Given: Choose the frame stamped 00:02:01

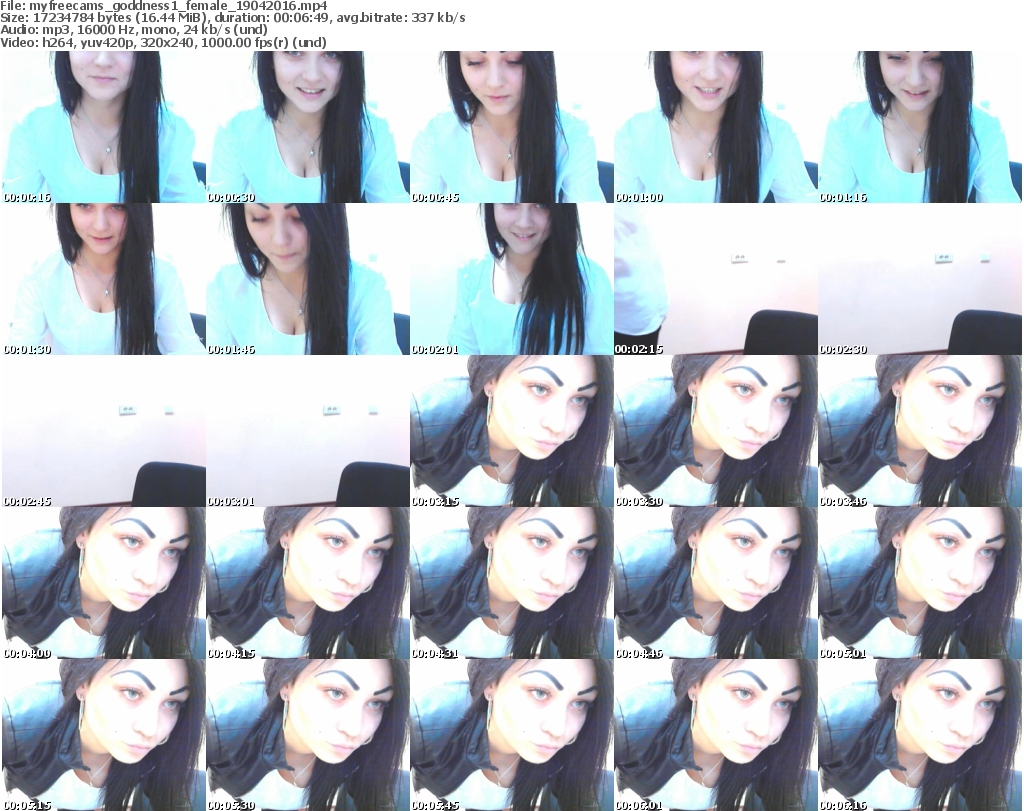Looking at the screenshot, I should click(512, 279).
